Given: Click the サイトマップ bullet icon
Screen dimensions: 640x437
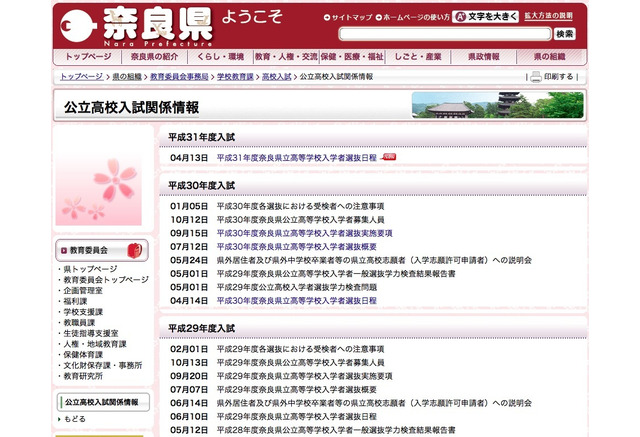Looking at the screenshot, I should point(327,18).
